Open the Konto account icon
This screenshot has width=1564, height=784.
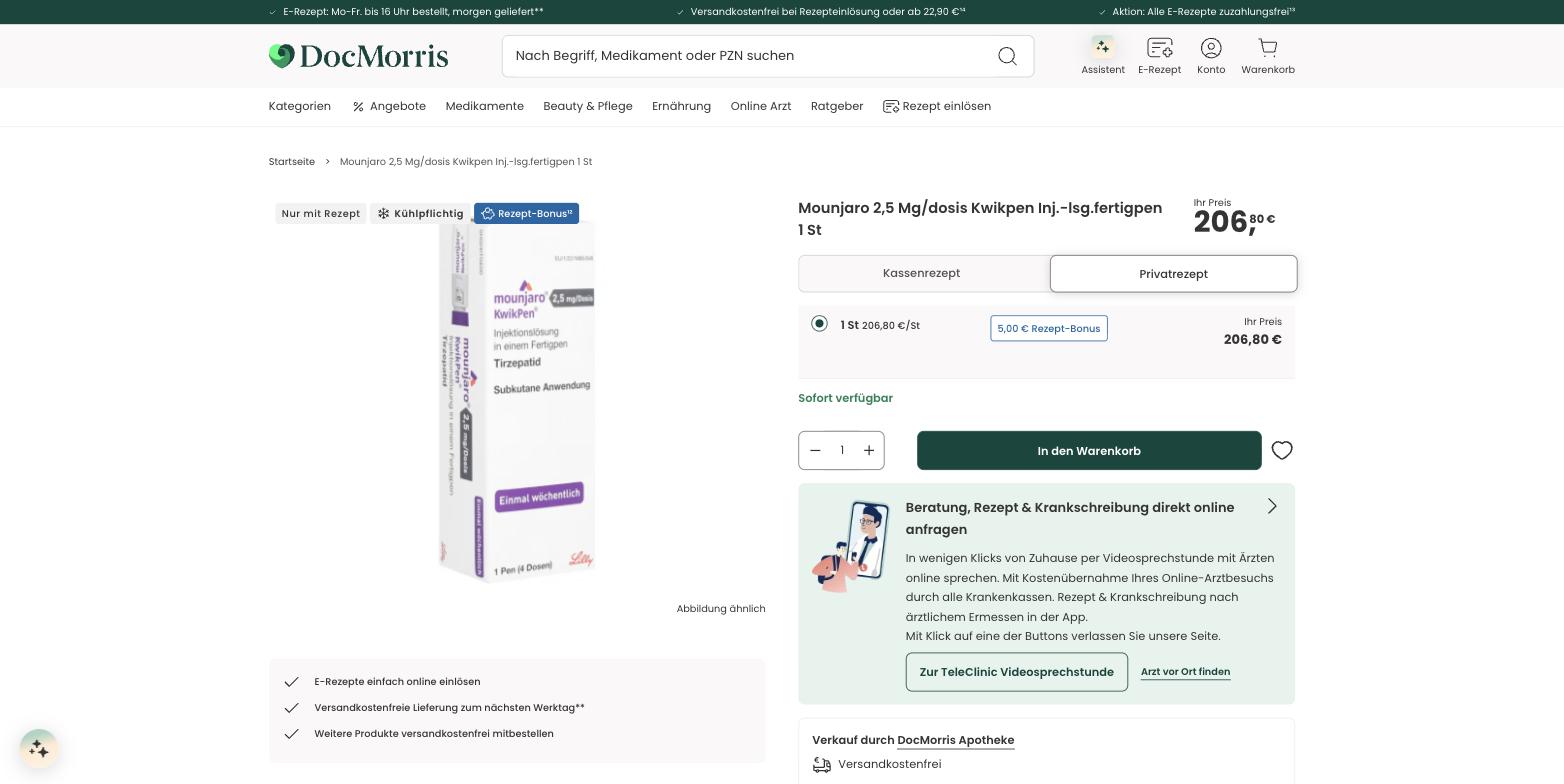(x=1211, y=47)
